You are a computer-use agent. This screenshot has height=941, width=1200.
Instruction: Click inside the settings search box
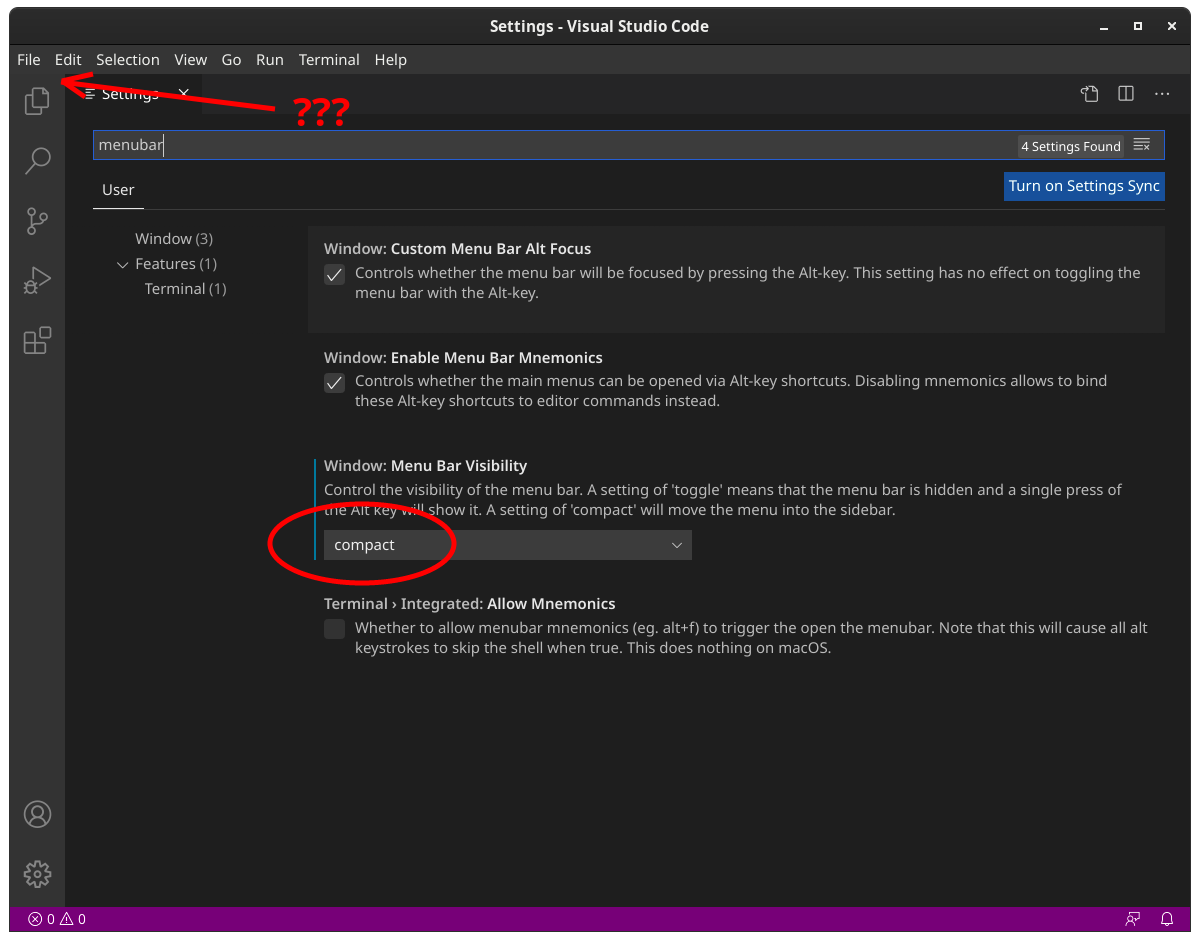(400, 145)
